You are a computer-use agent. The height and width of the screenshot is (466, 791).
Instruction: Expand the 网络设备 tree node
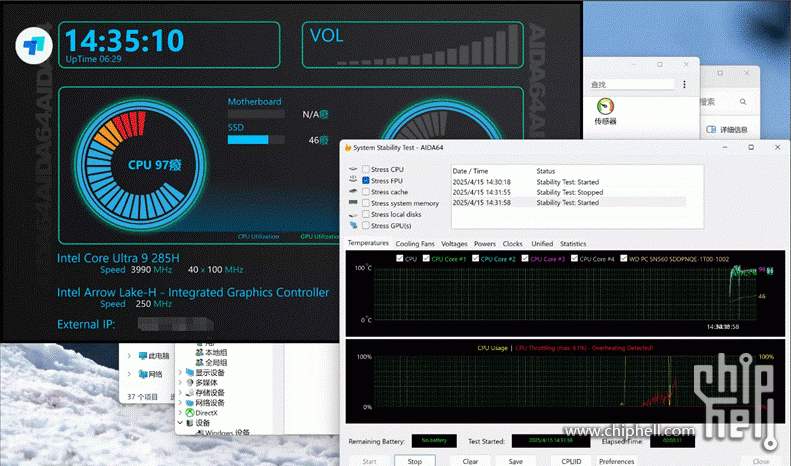tap(180, 403)
